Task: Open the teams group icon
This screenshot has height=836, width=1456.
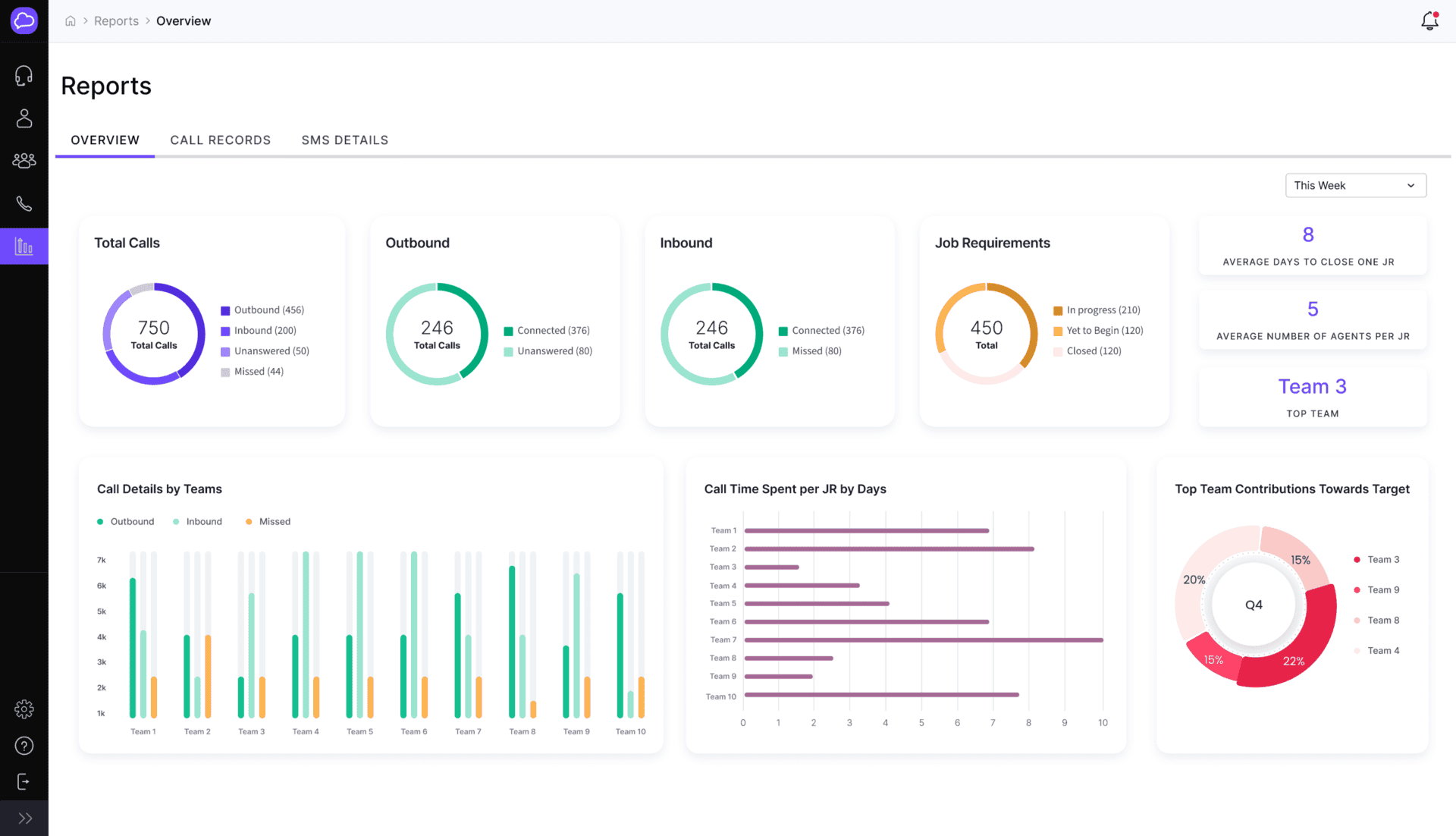Action: [x=24, y=161]
